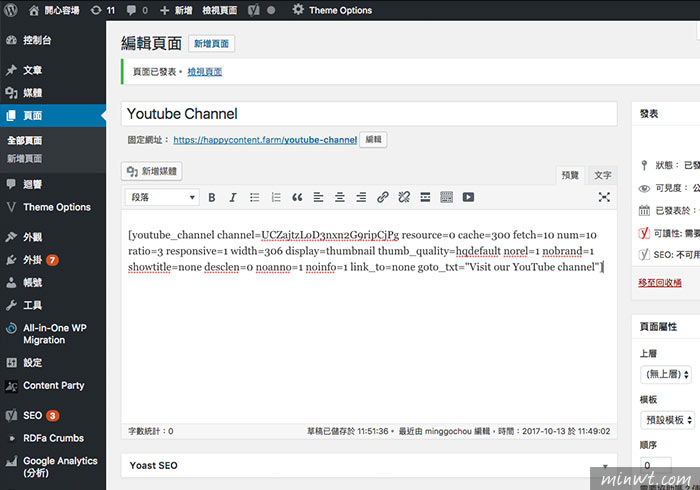Open site home 開心容場 in admin bar
Screen dimensions: 700x490
[x=54, y=10]
